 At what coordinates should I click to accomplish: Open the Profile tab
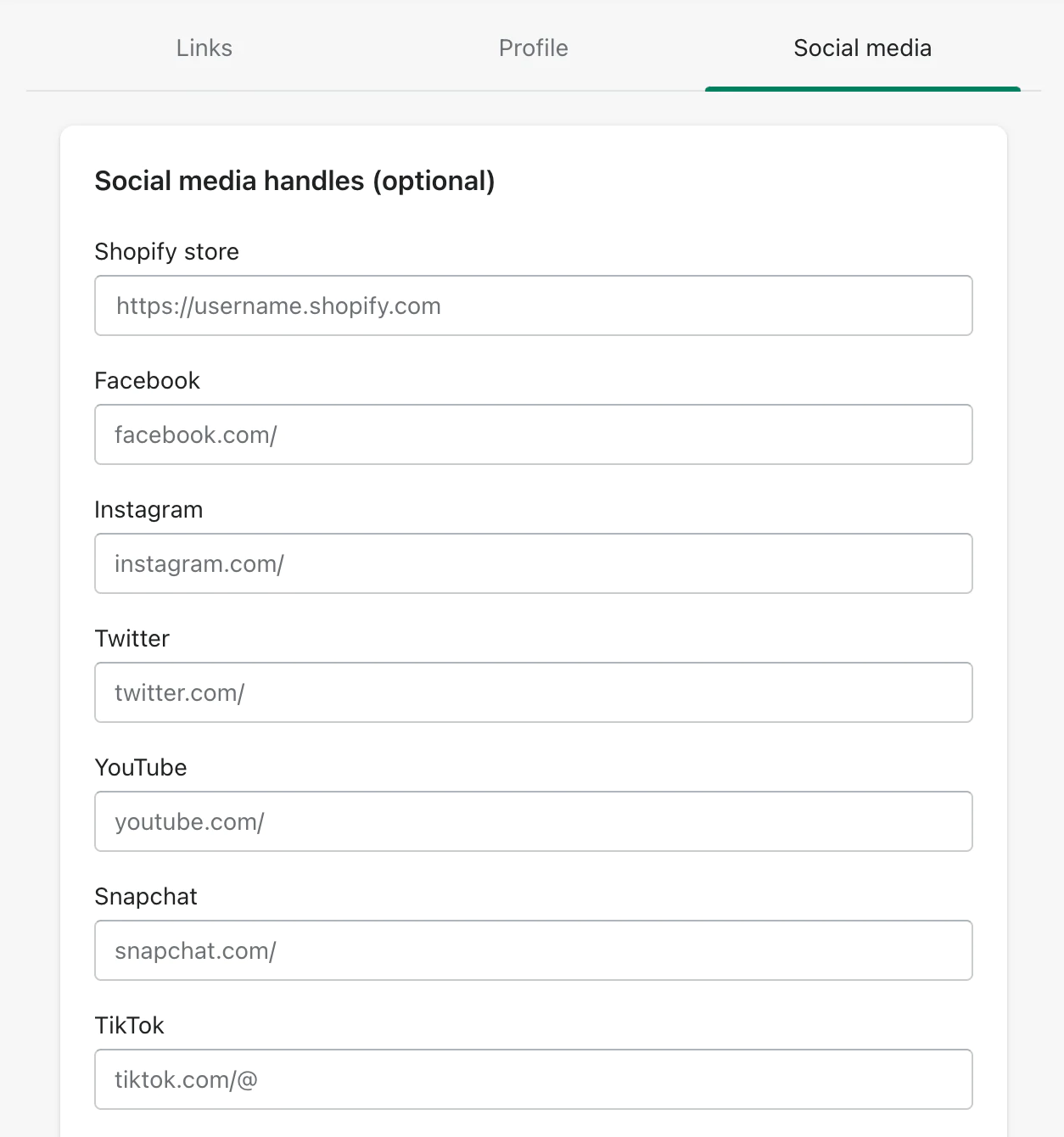click(x=533, y=48)
